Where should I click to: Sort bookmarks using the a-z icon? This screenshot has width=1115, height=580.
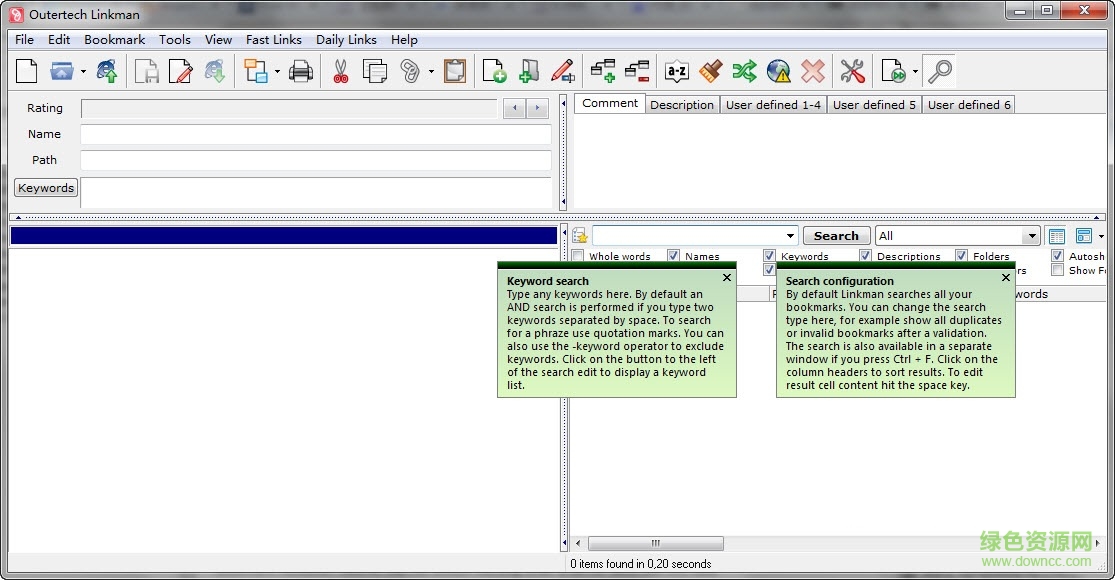(x=675, y=71)
